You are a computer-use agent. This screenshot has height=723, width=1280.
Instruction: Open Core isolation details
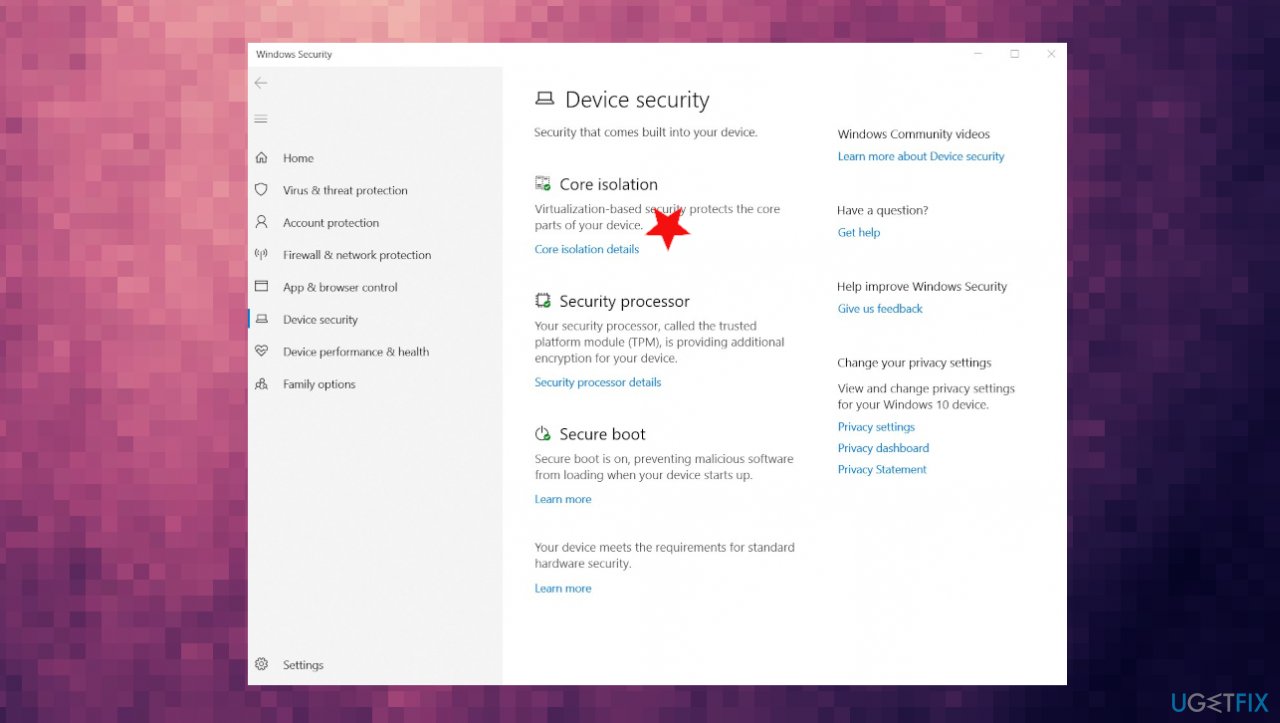587,249
